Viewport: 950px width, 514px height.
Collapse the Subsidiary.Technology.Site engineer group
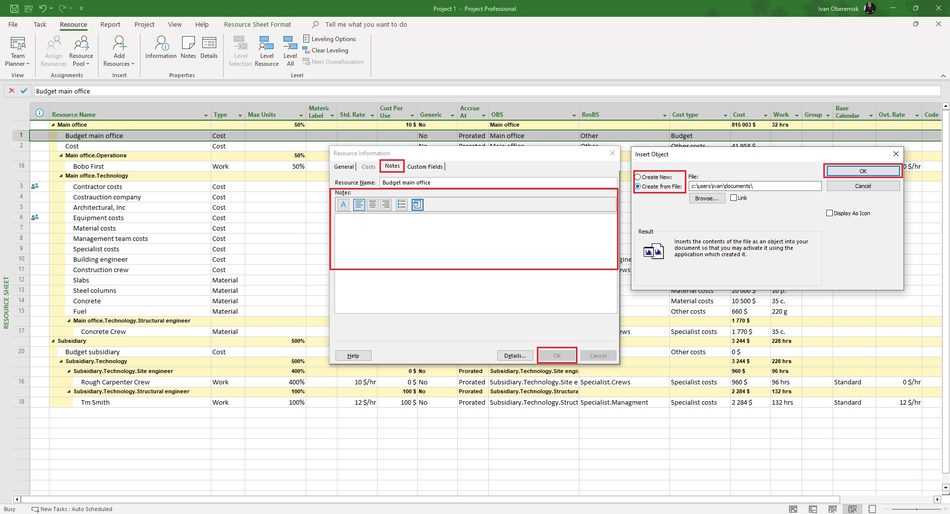(x=69, y=372)
